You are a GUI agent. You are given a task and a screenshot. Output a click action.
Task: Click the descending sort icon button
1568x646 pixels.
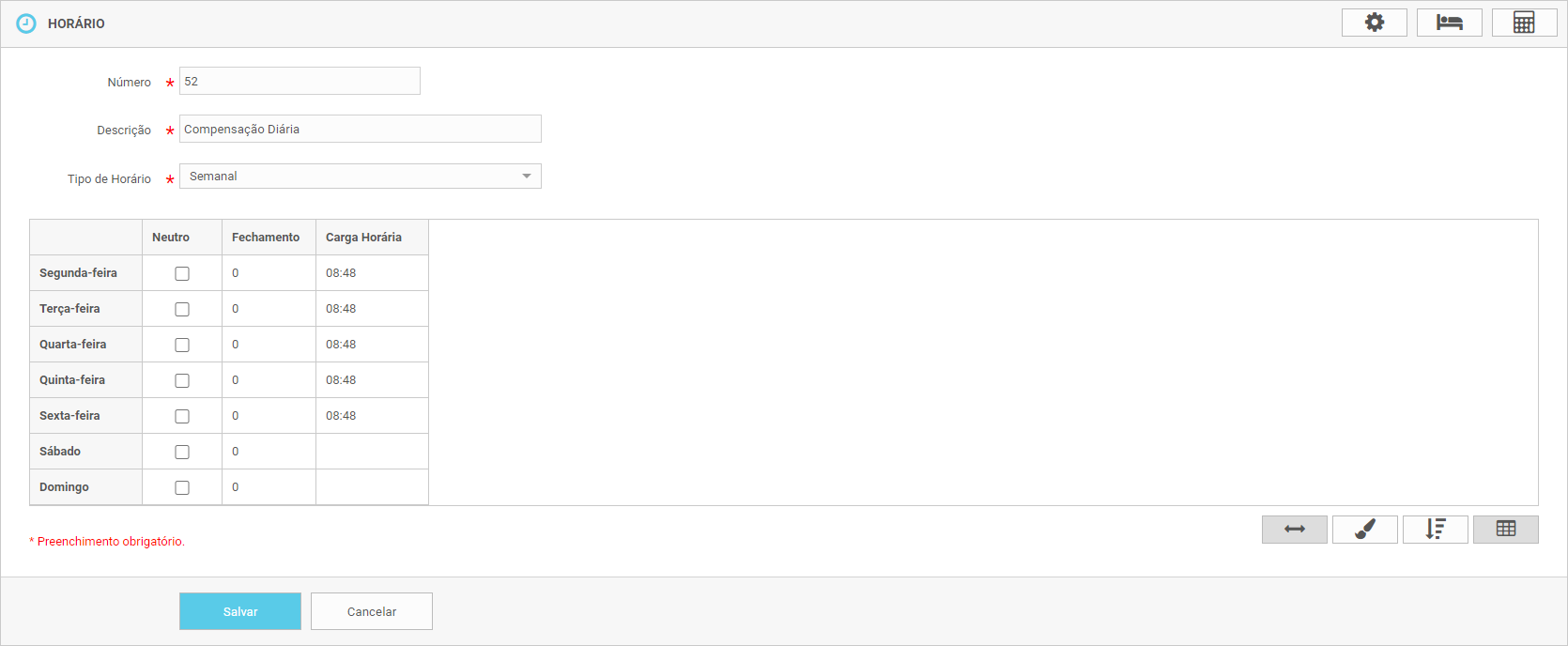(x=1435, y=530)
